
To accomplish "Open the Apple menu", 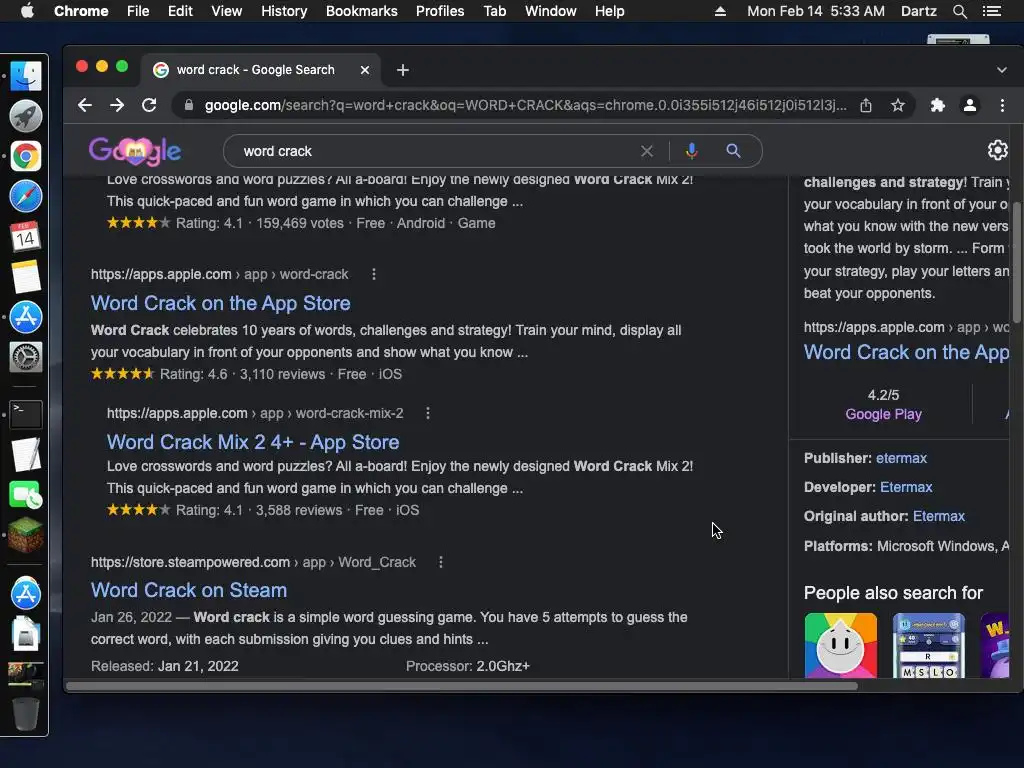I will click(x=27, y=11).
